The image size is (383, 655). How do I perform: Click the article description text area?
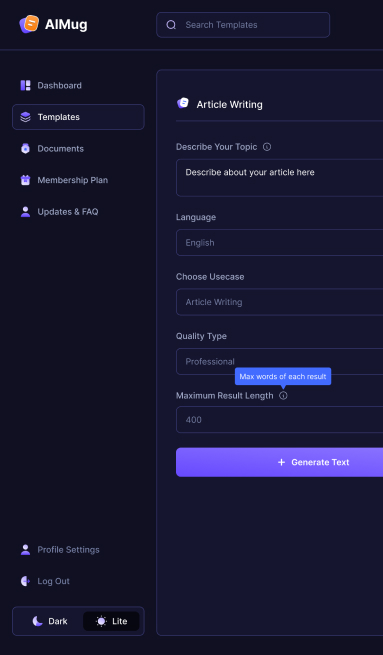(279, 178)
